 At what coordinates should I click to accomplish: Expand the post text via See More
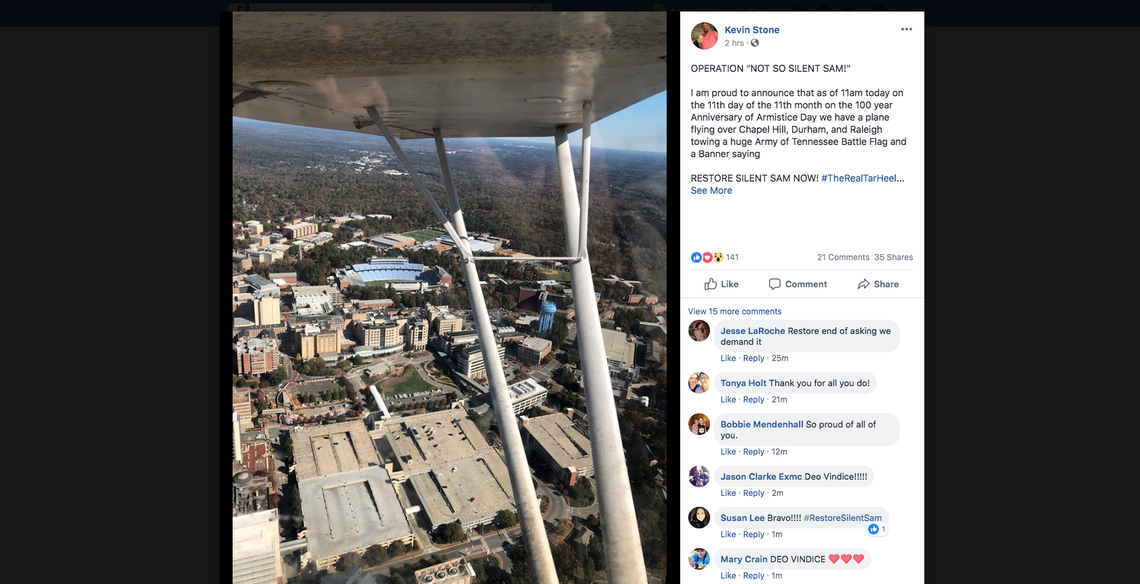pos(710,190)
